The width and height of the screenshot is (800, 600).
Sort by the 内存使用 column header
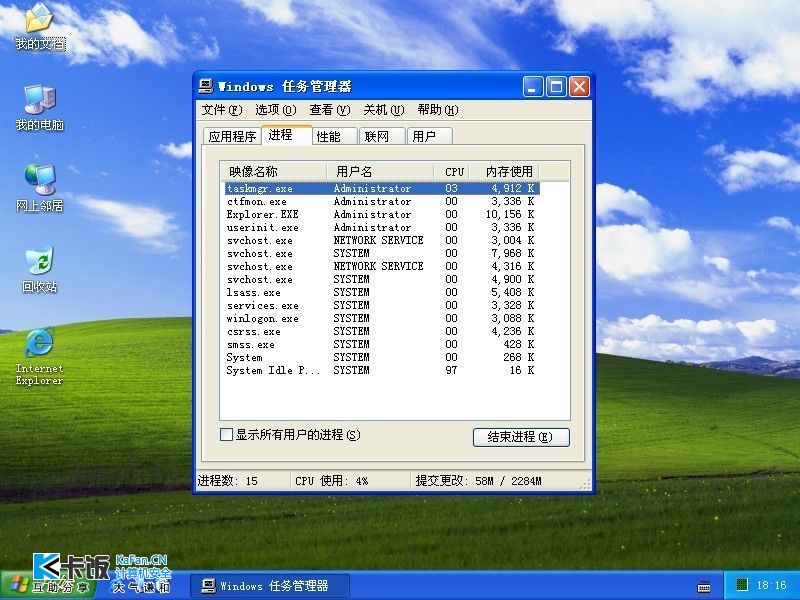click(x=505, y=171)
